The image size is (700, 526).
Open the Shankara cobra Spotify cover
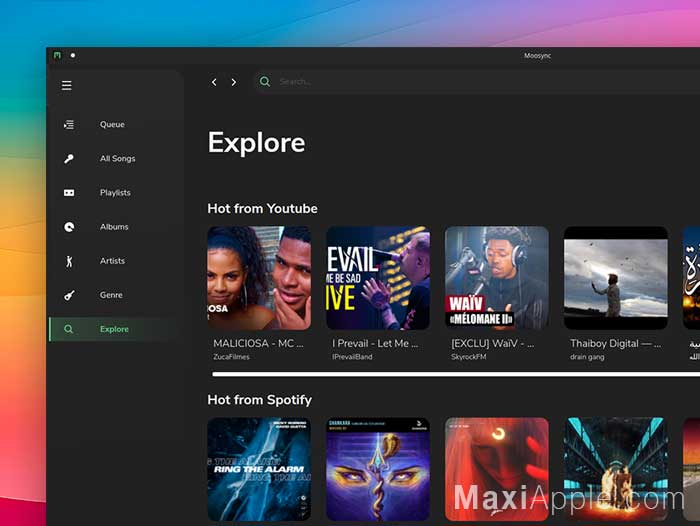click(378, 469)
